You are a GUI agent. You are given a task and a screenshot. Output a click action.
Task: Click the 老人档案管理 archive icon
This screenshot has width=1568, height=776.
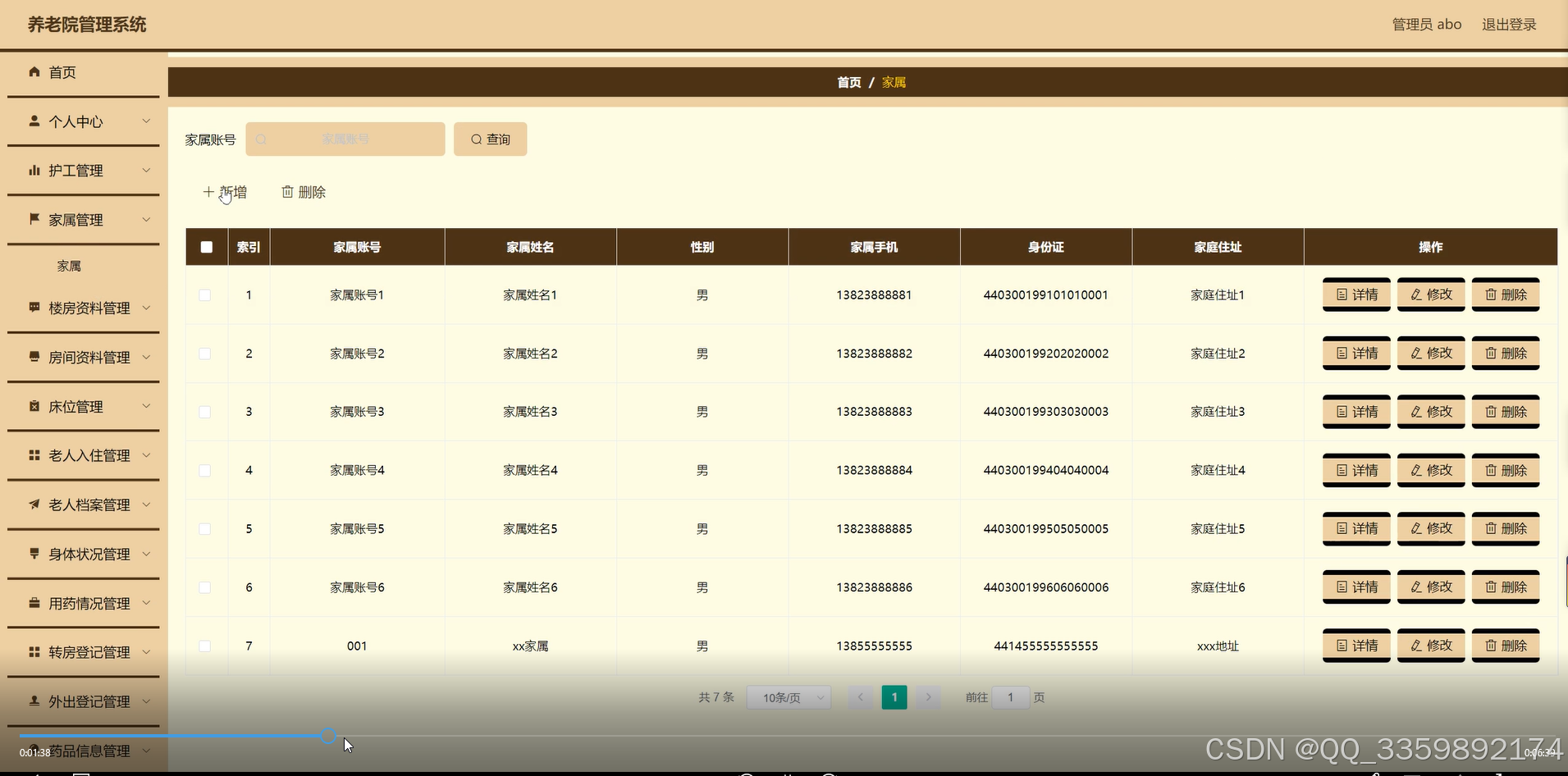click(34, 504)
